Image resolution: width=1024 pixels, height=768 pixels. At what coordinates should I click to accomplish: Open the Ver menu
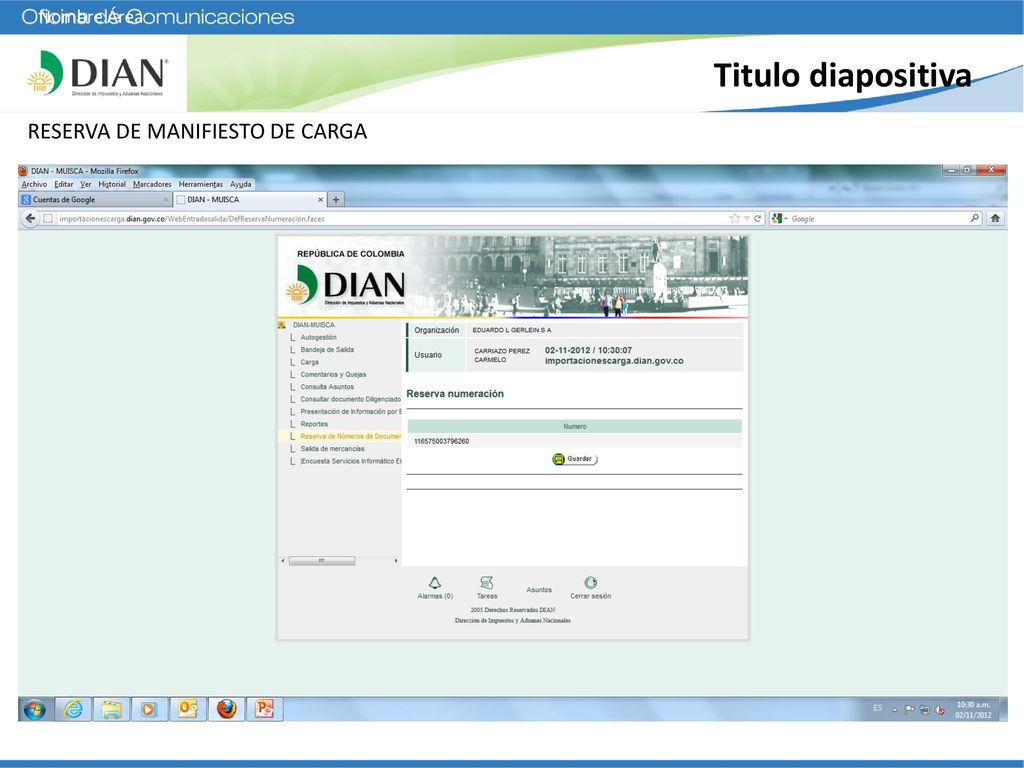pos(86,184)
